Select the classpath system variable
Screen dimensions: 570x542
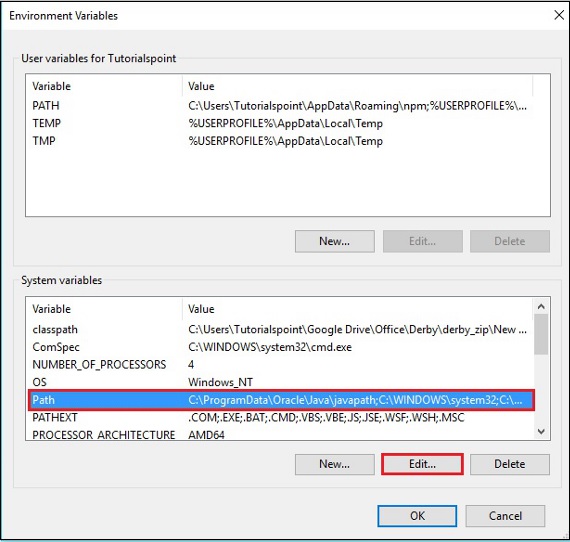click(279, 329)
